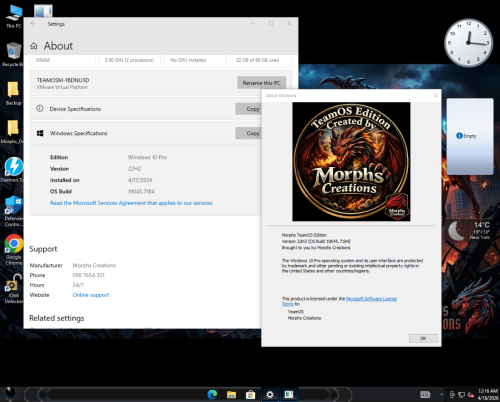Open the Online support link

(x=91, y=295)
